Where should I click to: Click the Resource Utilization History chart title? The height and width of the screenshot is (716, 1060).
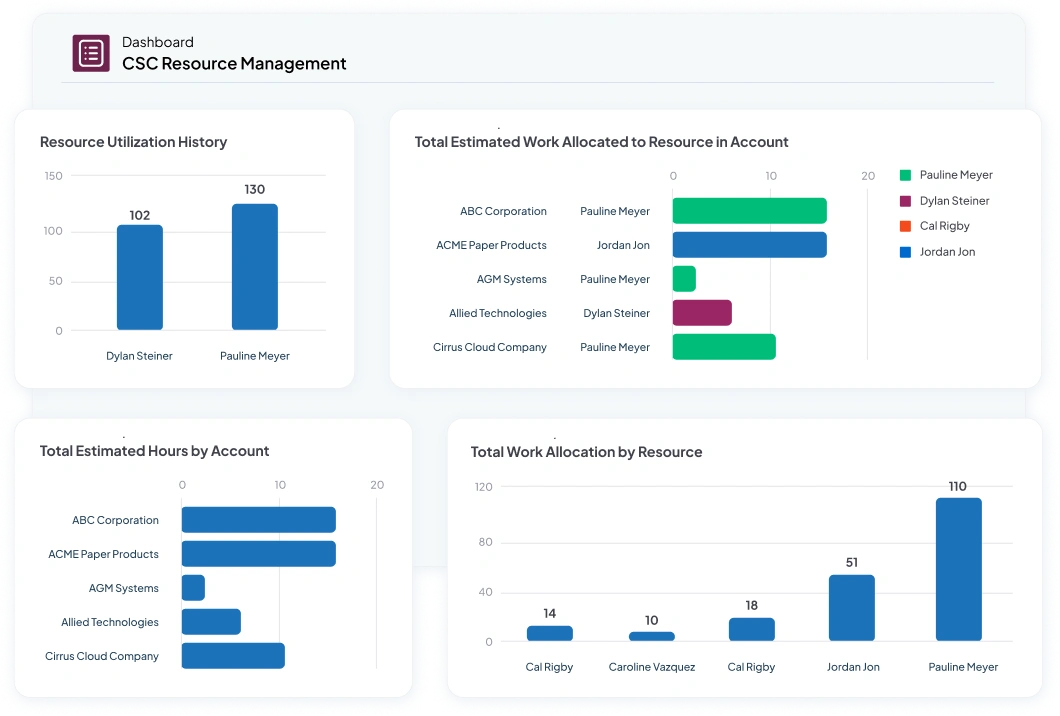tap(133, 142)
